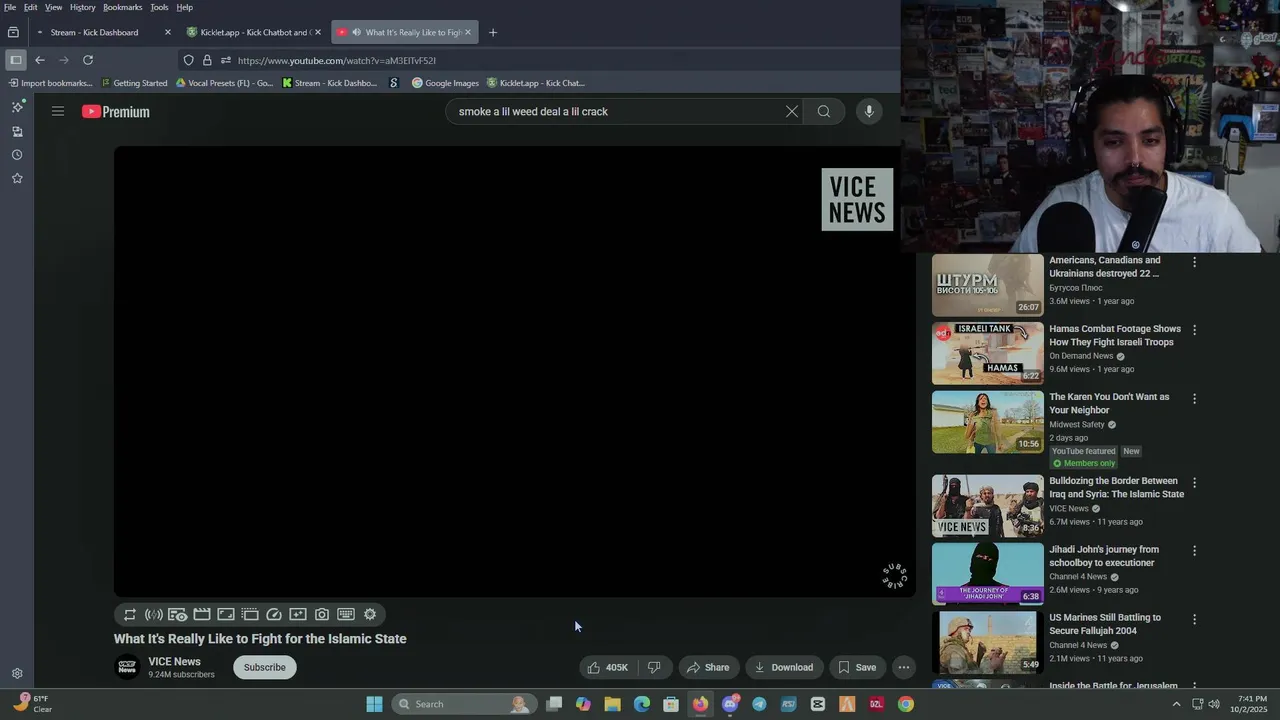Open options for Jihadi John's journey video
This screenshot has width=1280, height=720.
coord(1194,551)
